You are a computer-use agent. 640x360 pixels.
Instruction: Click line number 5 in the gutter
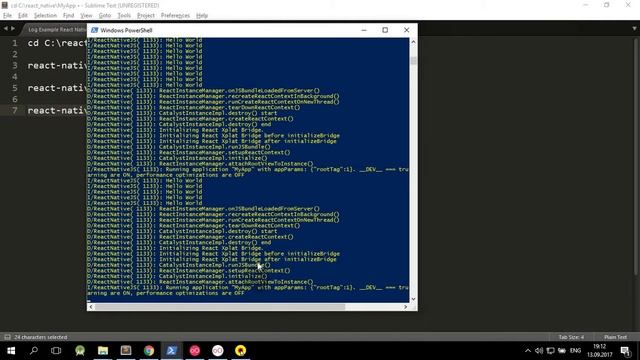point(15,88)
